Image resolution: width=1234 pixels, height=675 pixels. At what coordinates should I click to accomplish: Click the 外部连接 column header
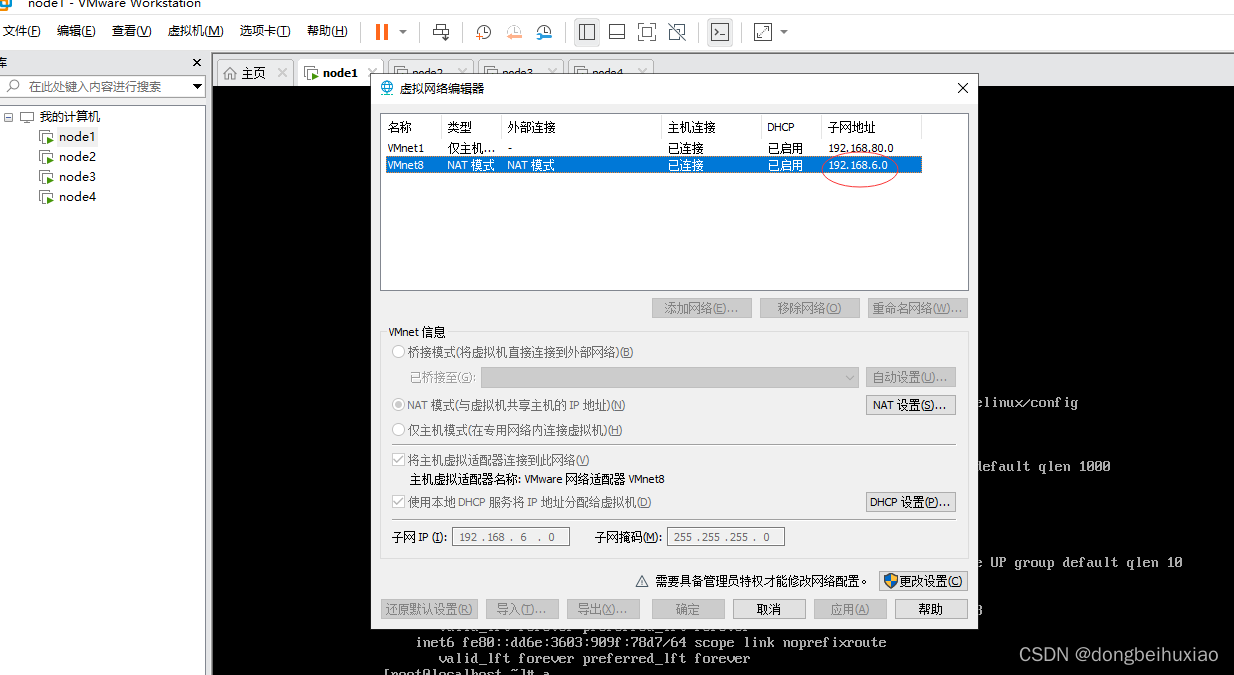[x=581, y=127]
